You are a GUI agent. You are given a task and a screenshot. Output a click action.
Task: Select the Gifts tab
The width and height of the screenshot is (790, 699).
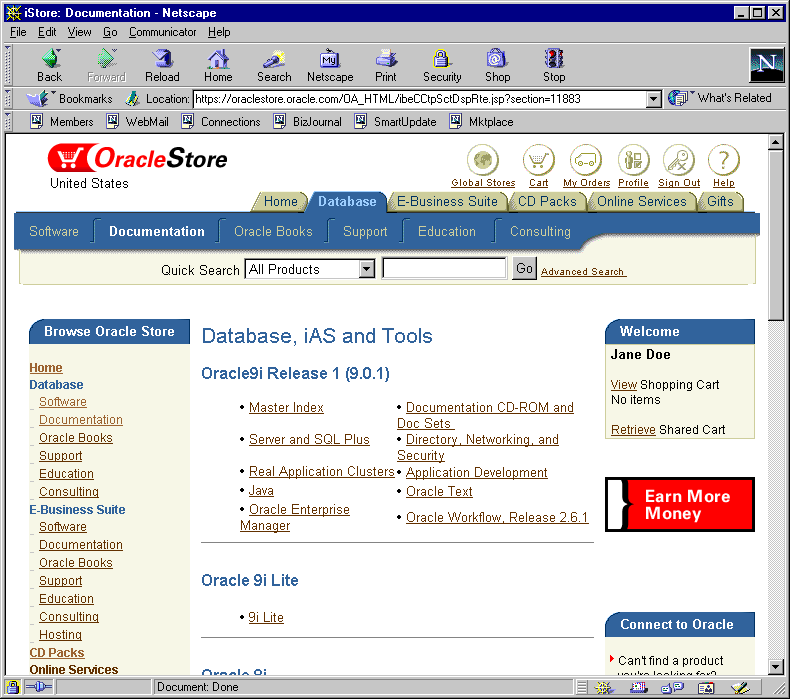(x=720, y=202)
